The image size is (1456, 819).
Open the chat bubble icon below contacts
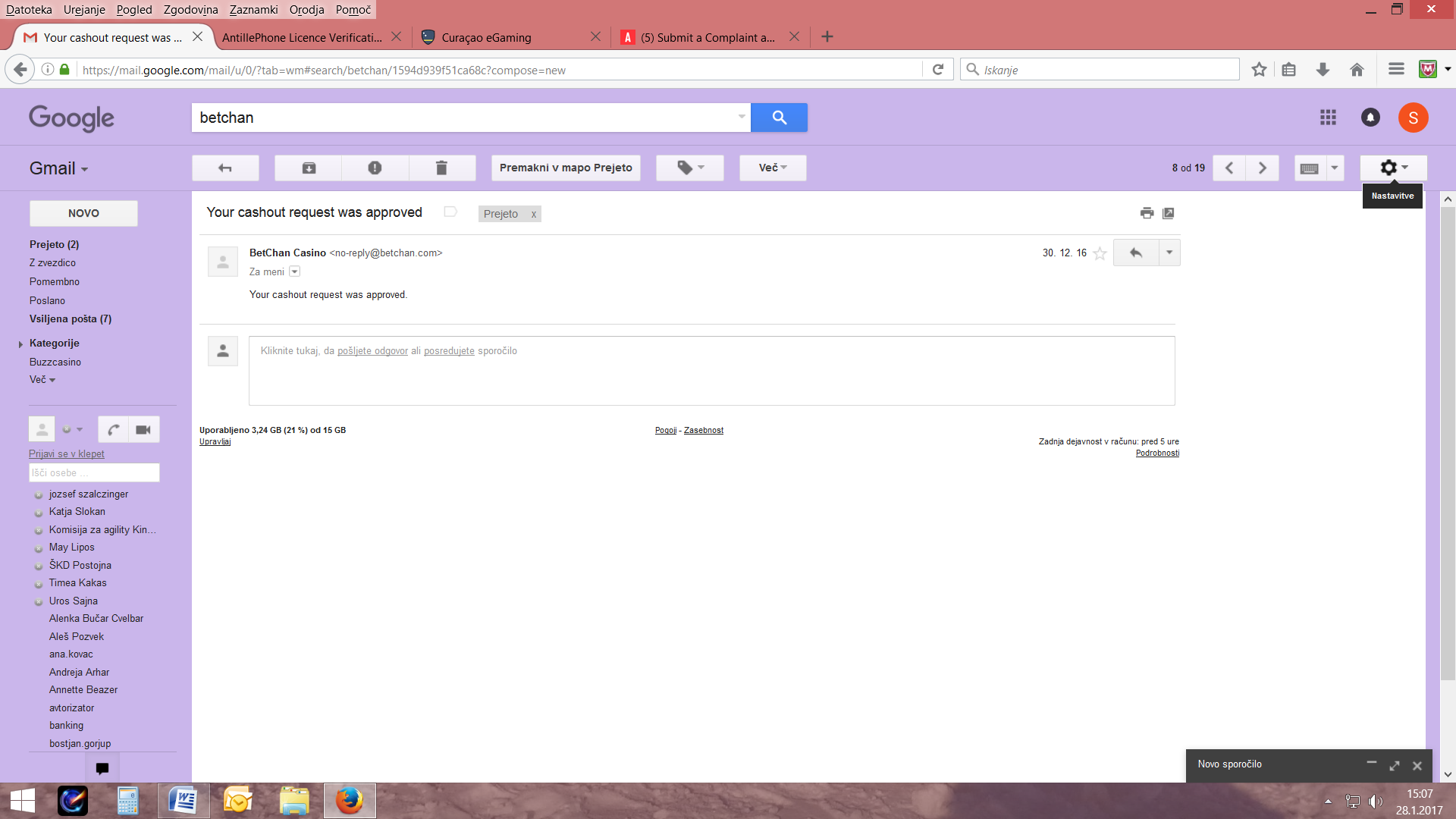pyautogui.click(x=102, y=767)
